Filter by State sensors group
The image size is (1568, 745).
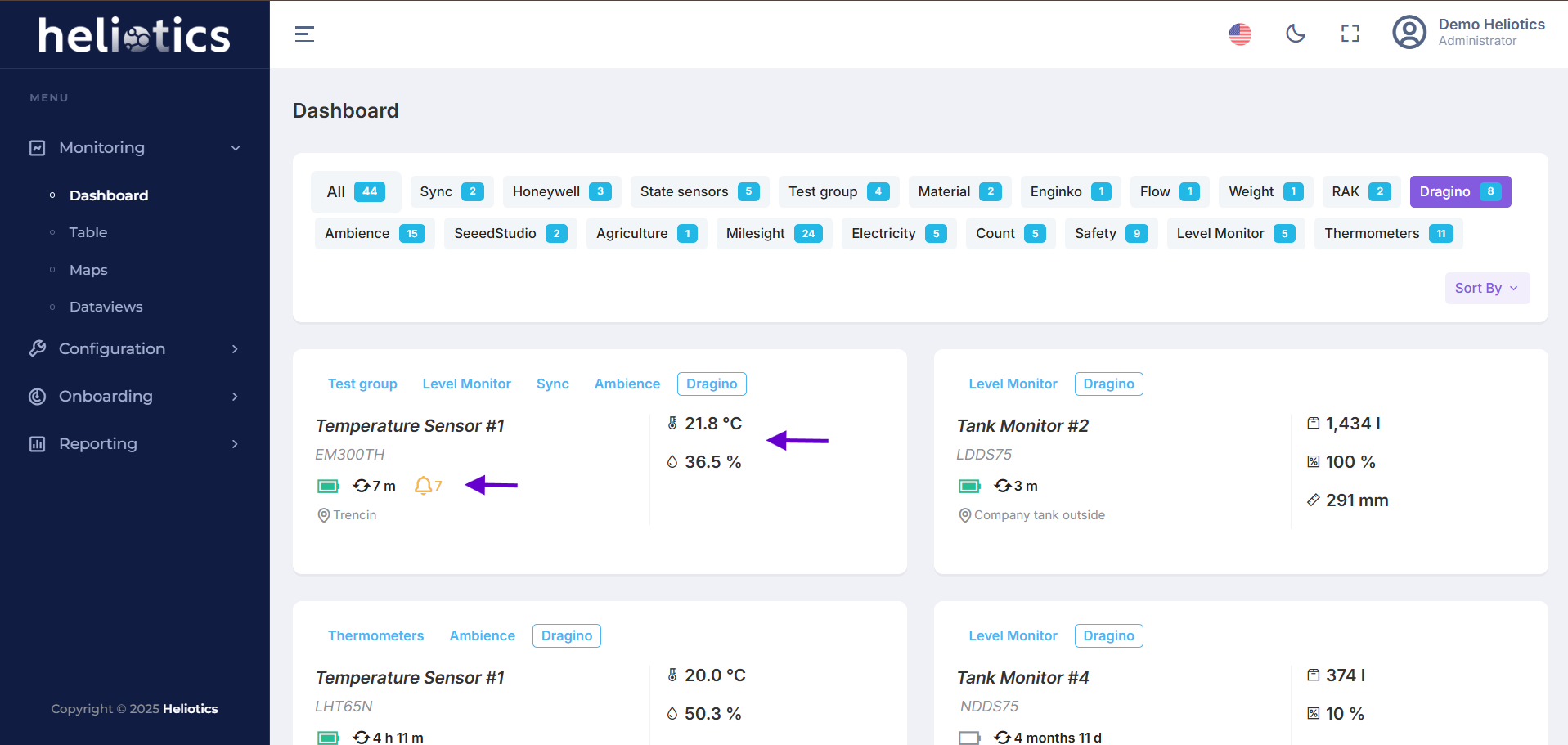click(699, 191)
